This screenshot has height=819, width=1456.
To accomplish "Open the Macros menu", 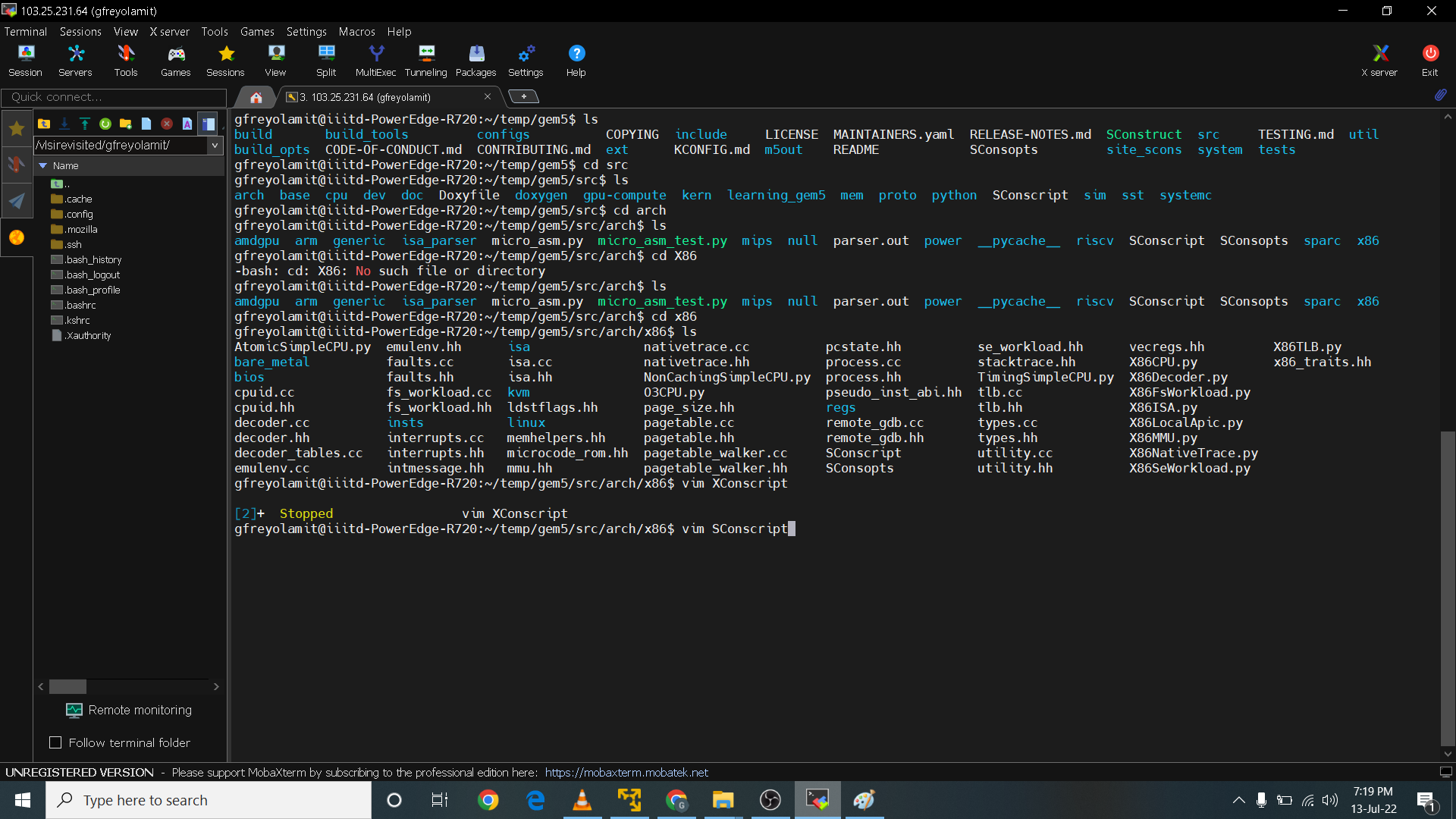I will [x=356, y=32].
